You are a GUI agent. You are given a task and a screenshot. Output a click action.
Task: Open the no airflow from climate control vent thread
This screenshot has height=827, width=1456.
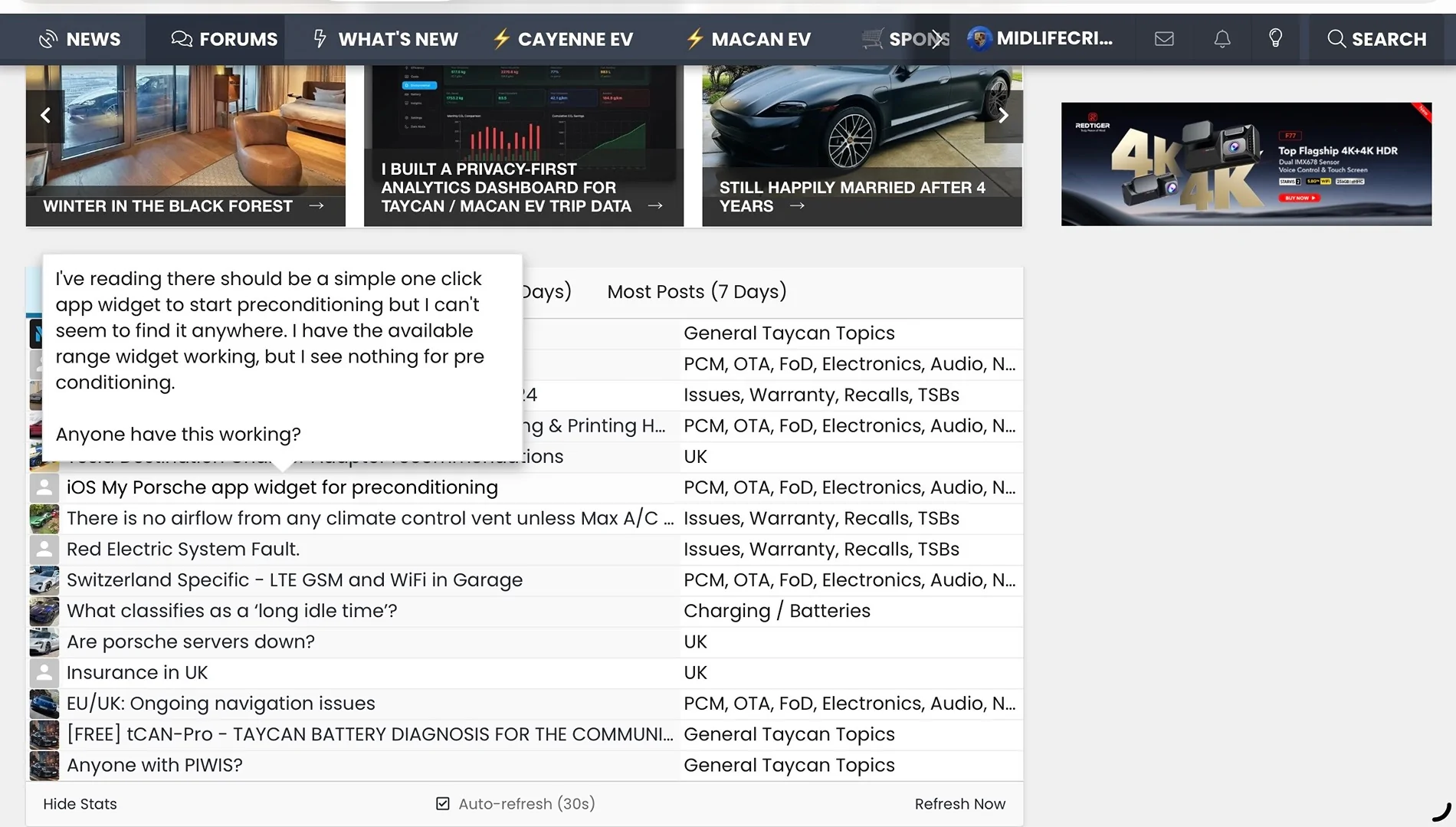click(370, 518)
